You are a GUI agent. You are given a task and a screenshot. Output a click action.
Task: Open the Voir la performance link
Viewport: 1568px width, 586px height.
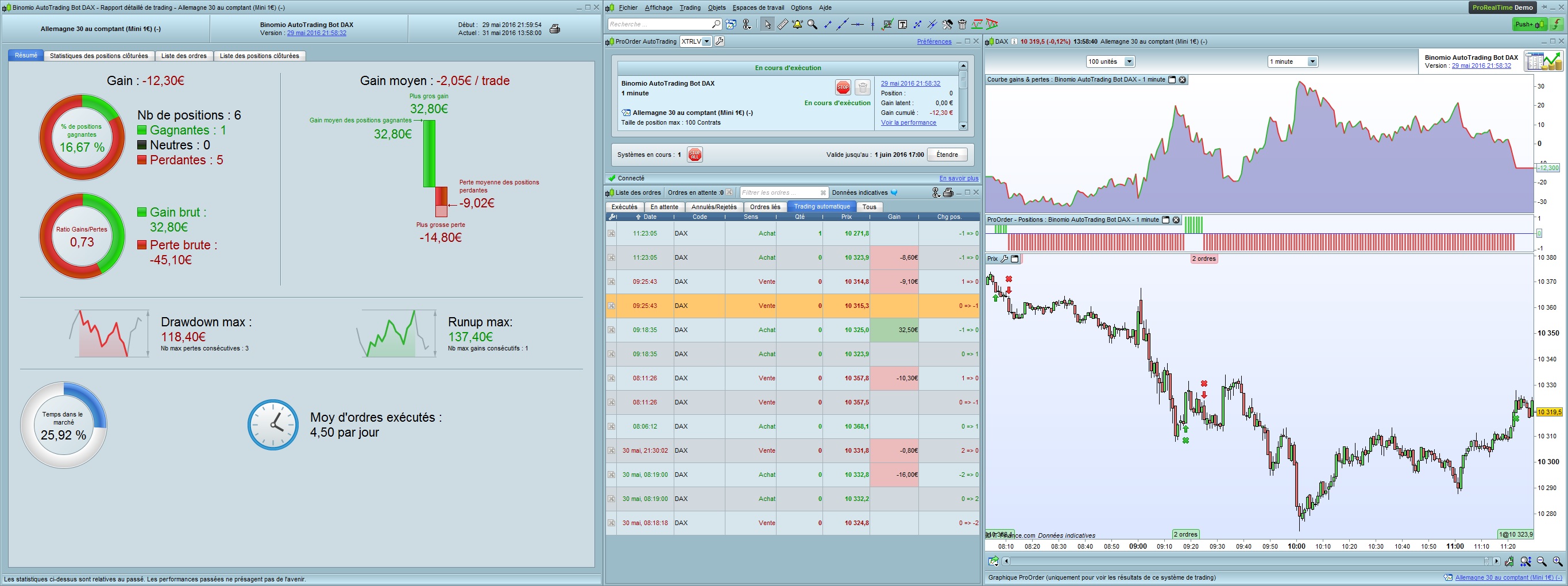[908, 122]
